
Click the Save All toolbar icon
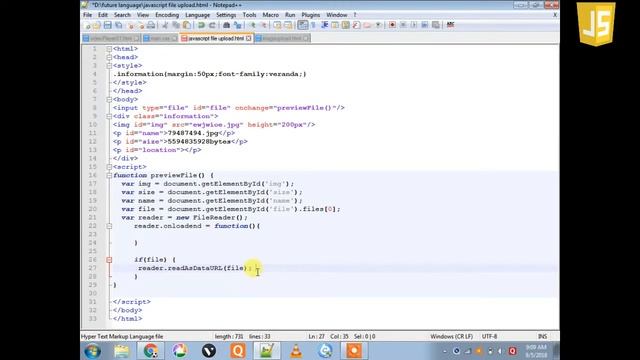(x=118, y=25)
